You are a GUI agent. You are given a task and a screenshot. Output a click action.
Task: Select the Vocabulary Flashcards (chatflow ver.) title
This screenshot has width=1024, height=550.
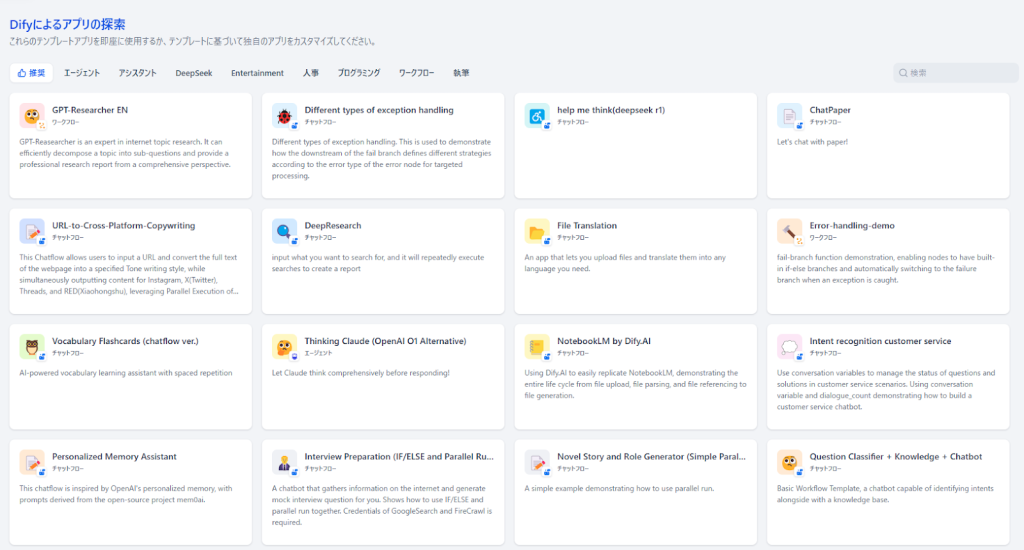coord(125,341)
